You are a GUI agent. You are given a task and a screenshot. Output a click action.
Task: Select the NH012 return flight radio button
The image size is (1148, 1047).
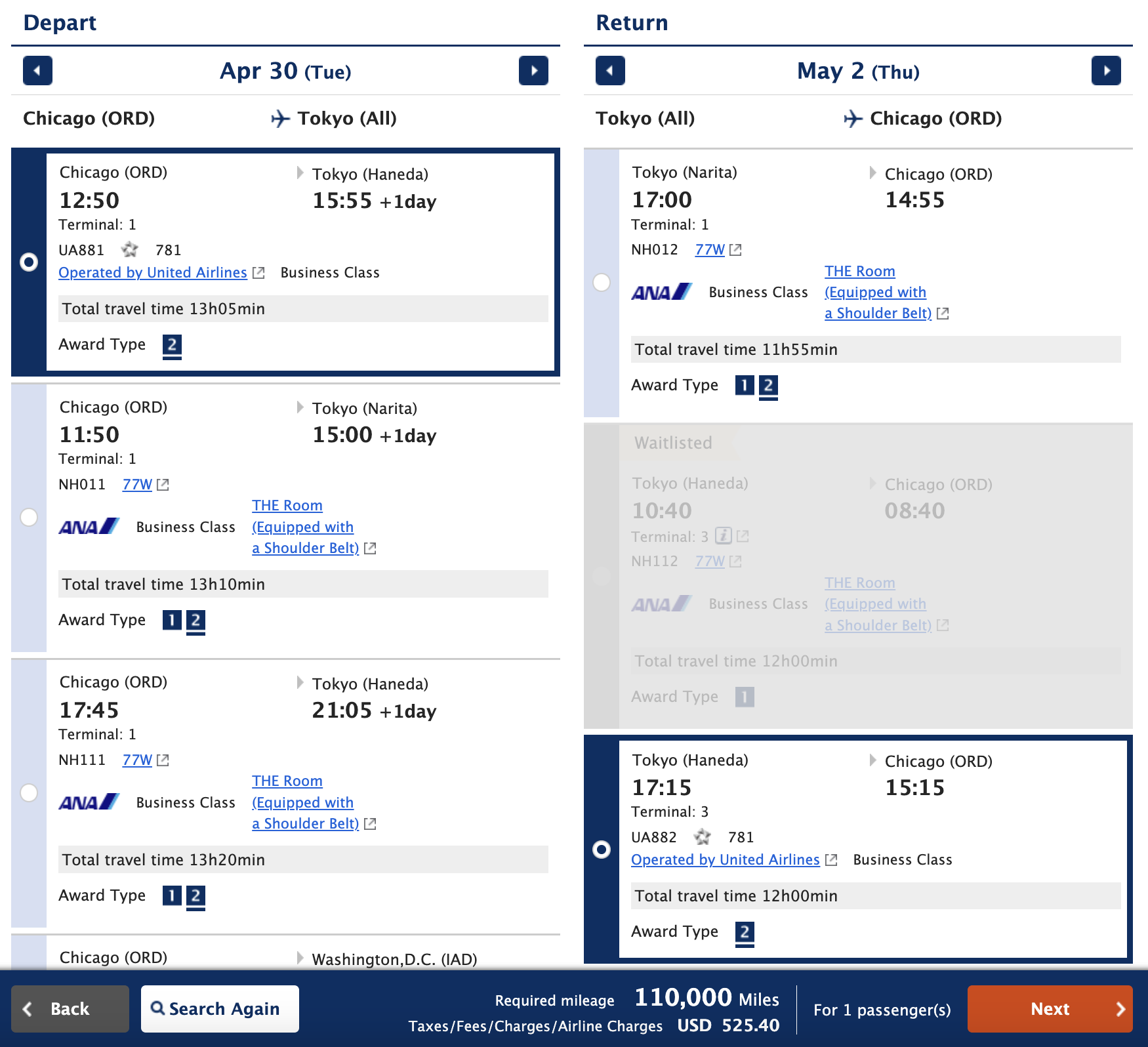coord(601,283)
